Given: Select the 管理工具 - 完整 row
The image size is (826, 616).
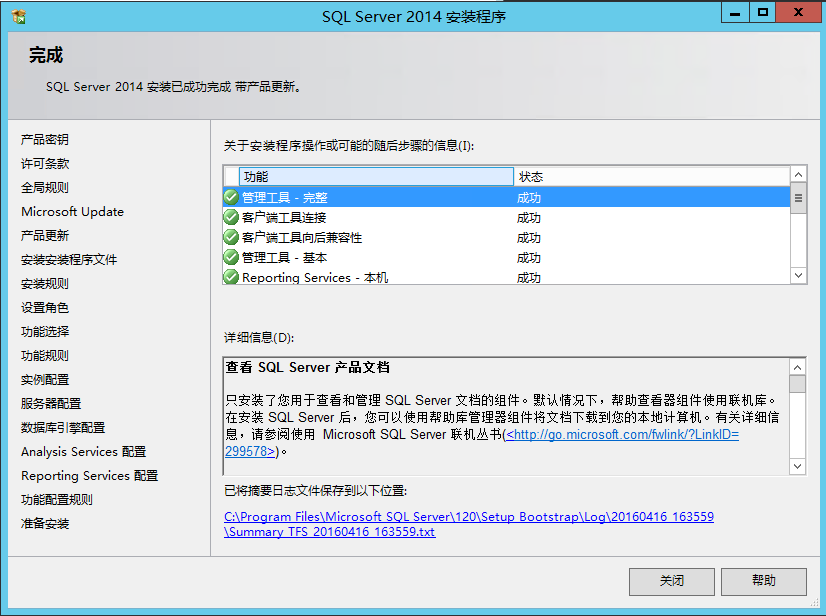Looking at the screenshot, I should click(x=507, y=197).
